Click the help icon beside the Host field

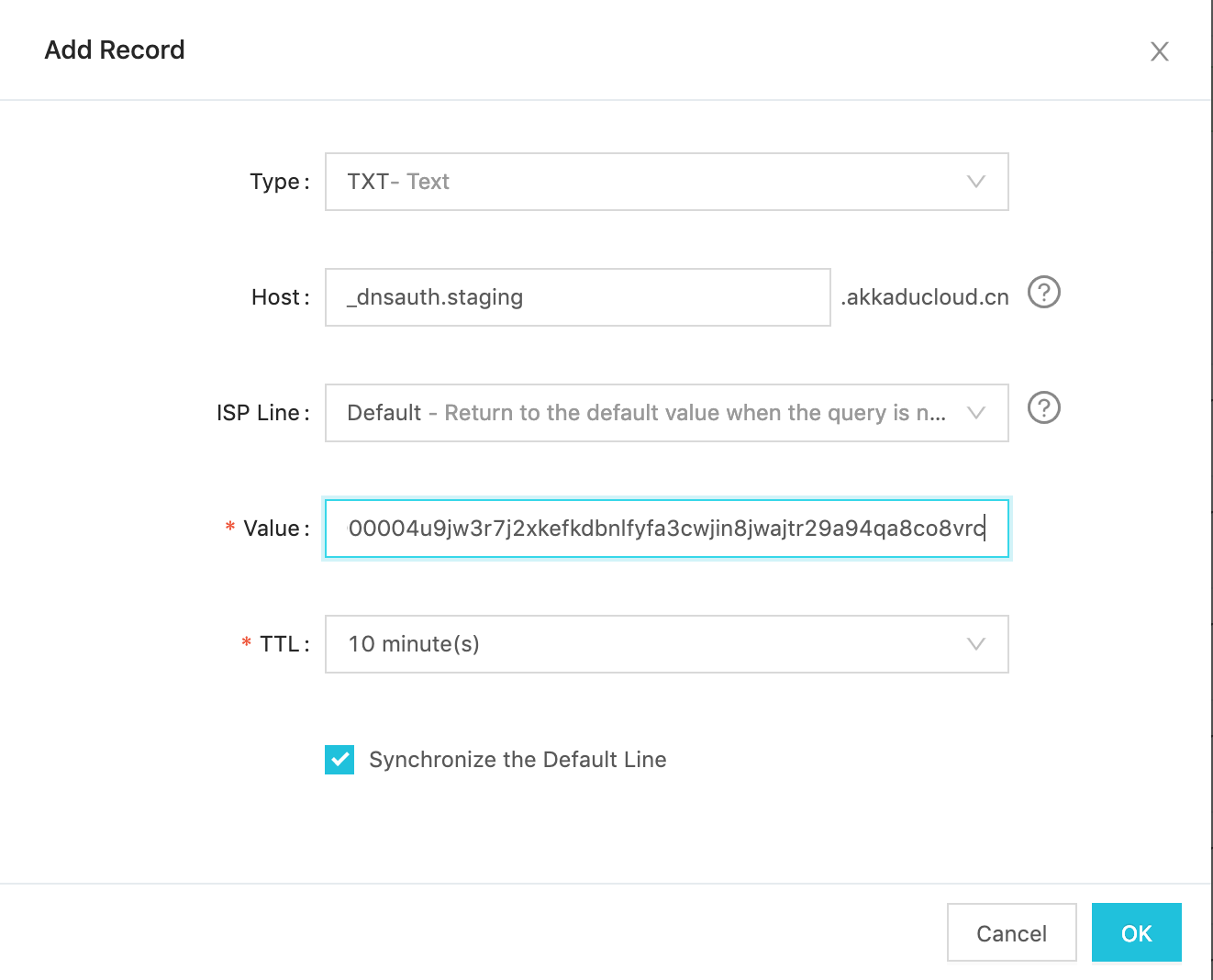[1043, 293]
